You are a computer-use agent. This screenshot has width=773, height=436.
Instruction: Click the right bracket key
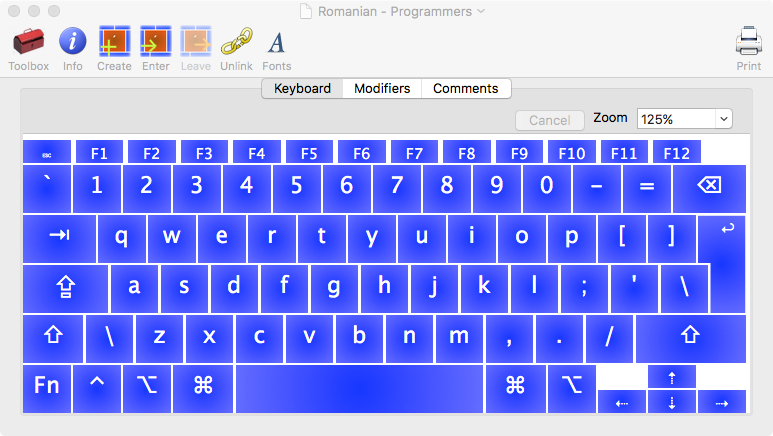point(672,239)
